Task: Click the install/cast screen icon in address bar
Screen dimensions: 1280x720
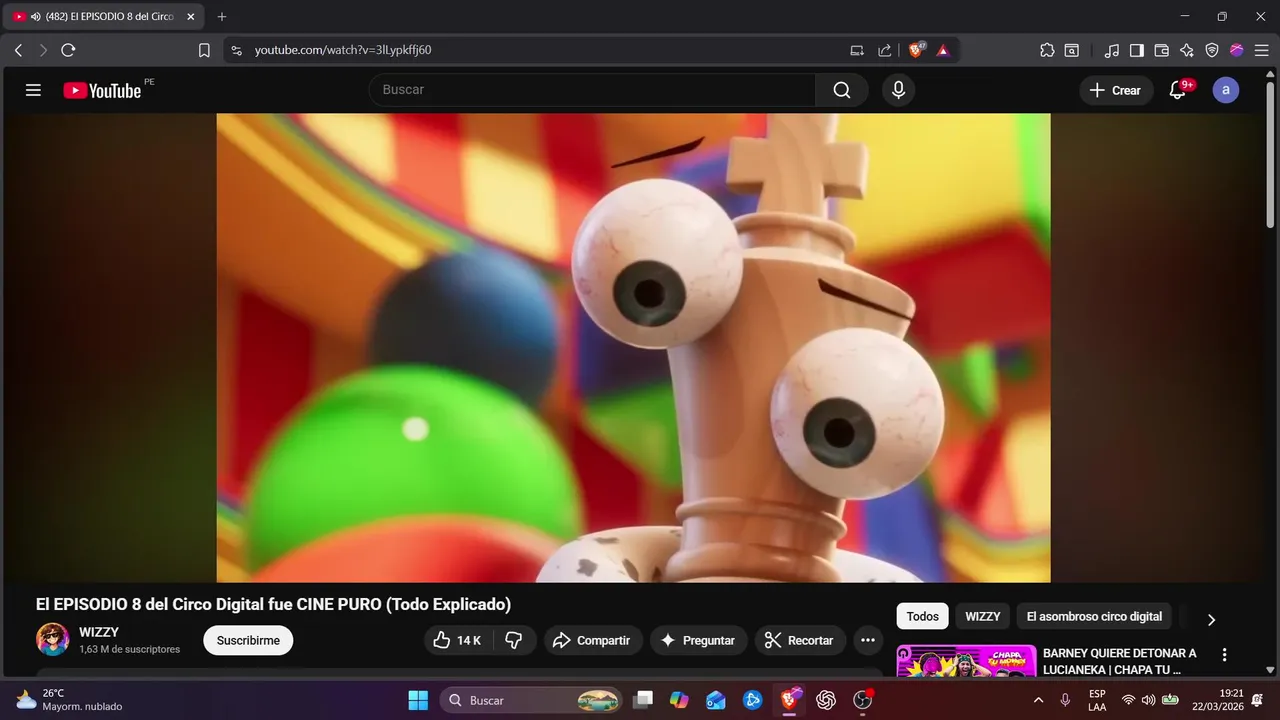Action: click(x=857, y=50)
